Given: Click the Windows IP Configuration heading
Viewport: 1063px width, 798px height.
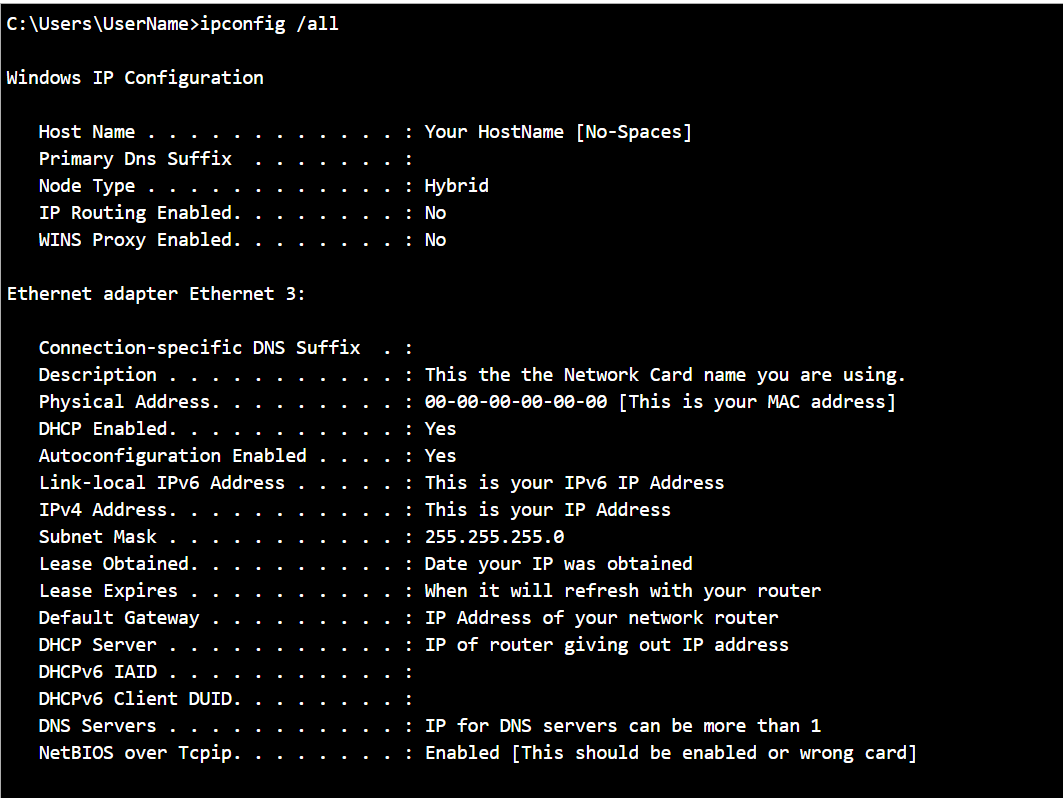Looking at the screenshot, I should tap(135, 78).
